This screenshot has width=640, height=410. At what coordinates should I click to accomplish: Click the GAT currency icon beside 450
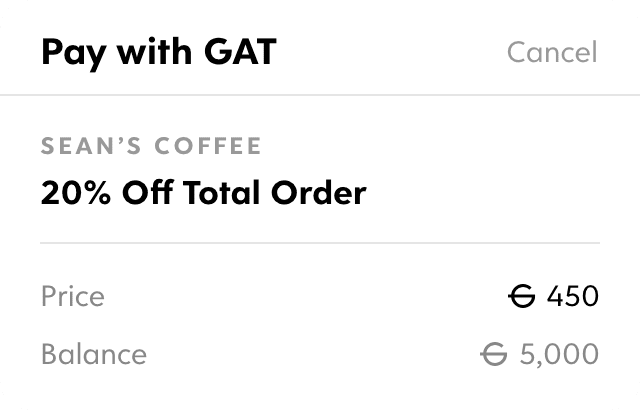pyautogui.click(x=522, y=296)
